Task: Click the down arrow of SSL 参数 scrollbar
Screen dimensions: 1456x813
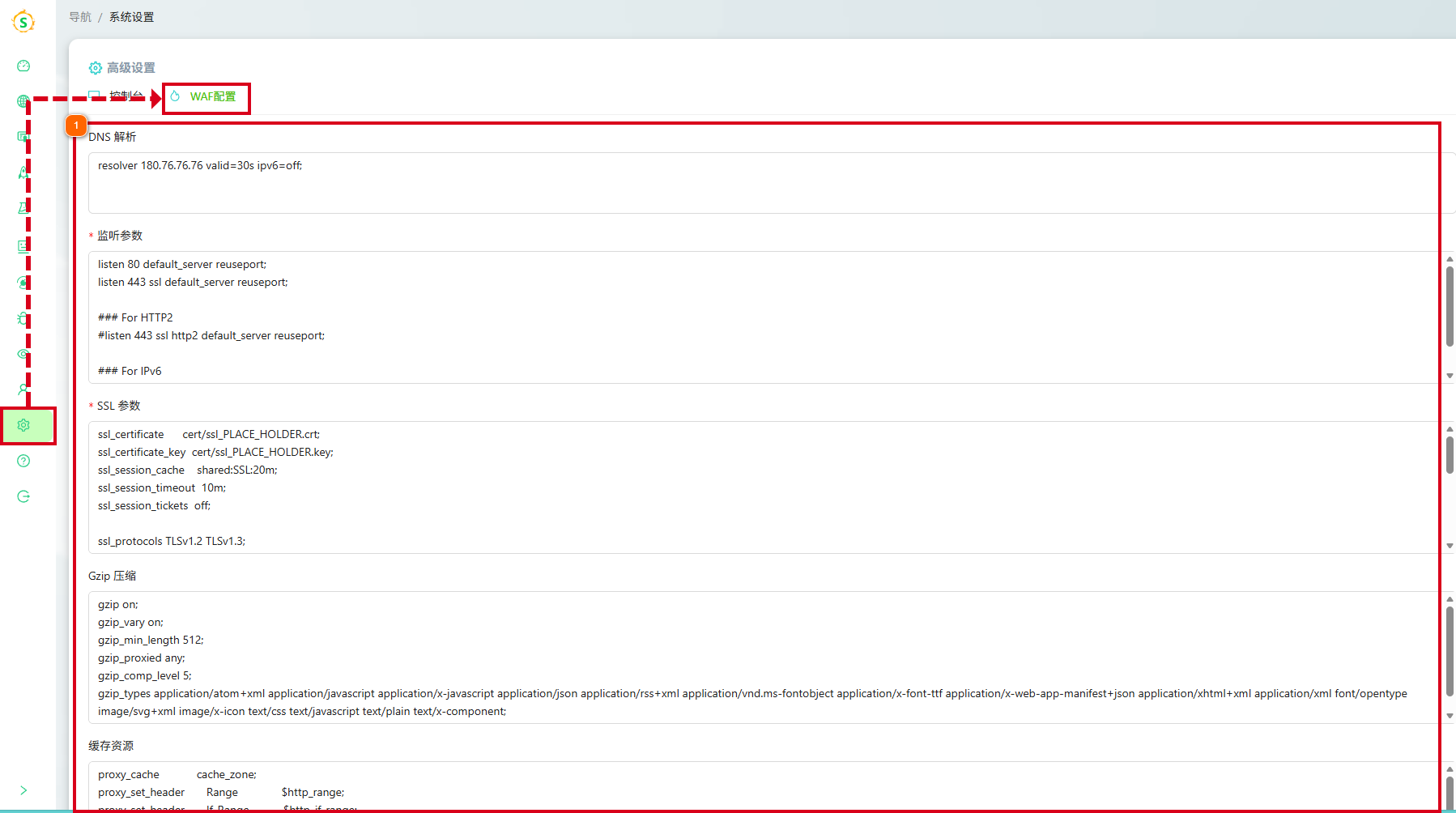Action: point(1450,546)
